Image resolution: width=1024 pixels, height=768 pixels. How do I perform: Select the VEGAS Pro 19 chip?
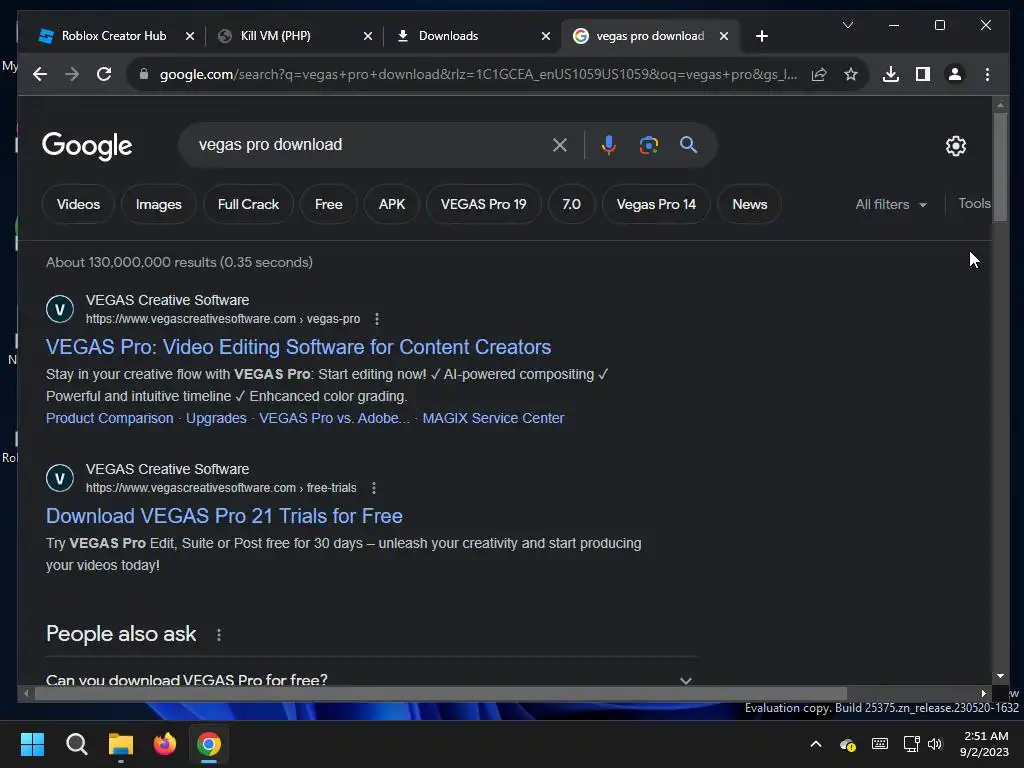point(483,204)
